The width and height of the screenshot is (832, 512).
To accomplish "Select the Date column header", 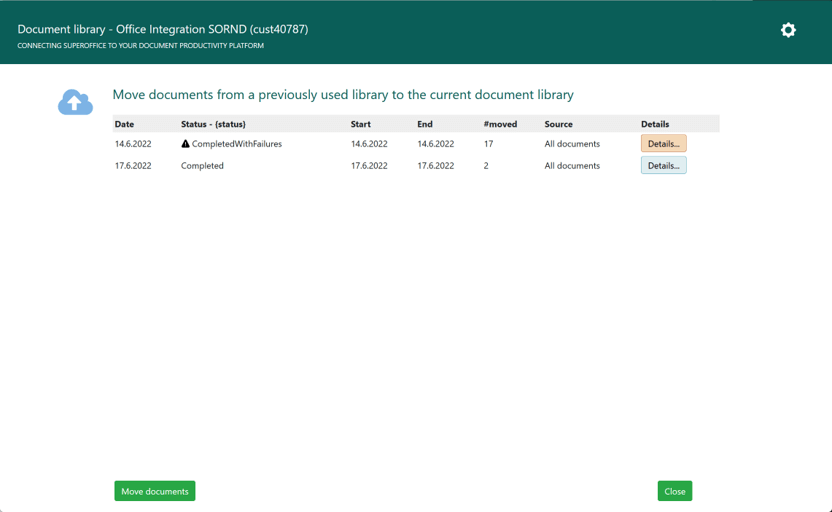I will coord(124,124).
